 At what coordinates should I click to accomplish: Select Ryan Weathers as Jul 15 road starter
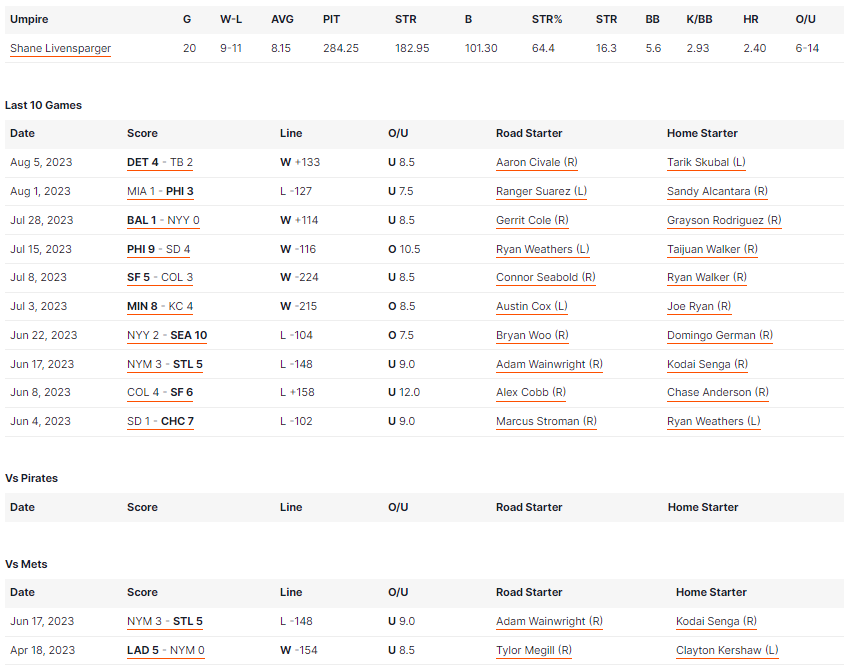(543, 249)
